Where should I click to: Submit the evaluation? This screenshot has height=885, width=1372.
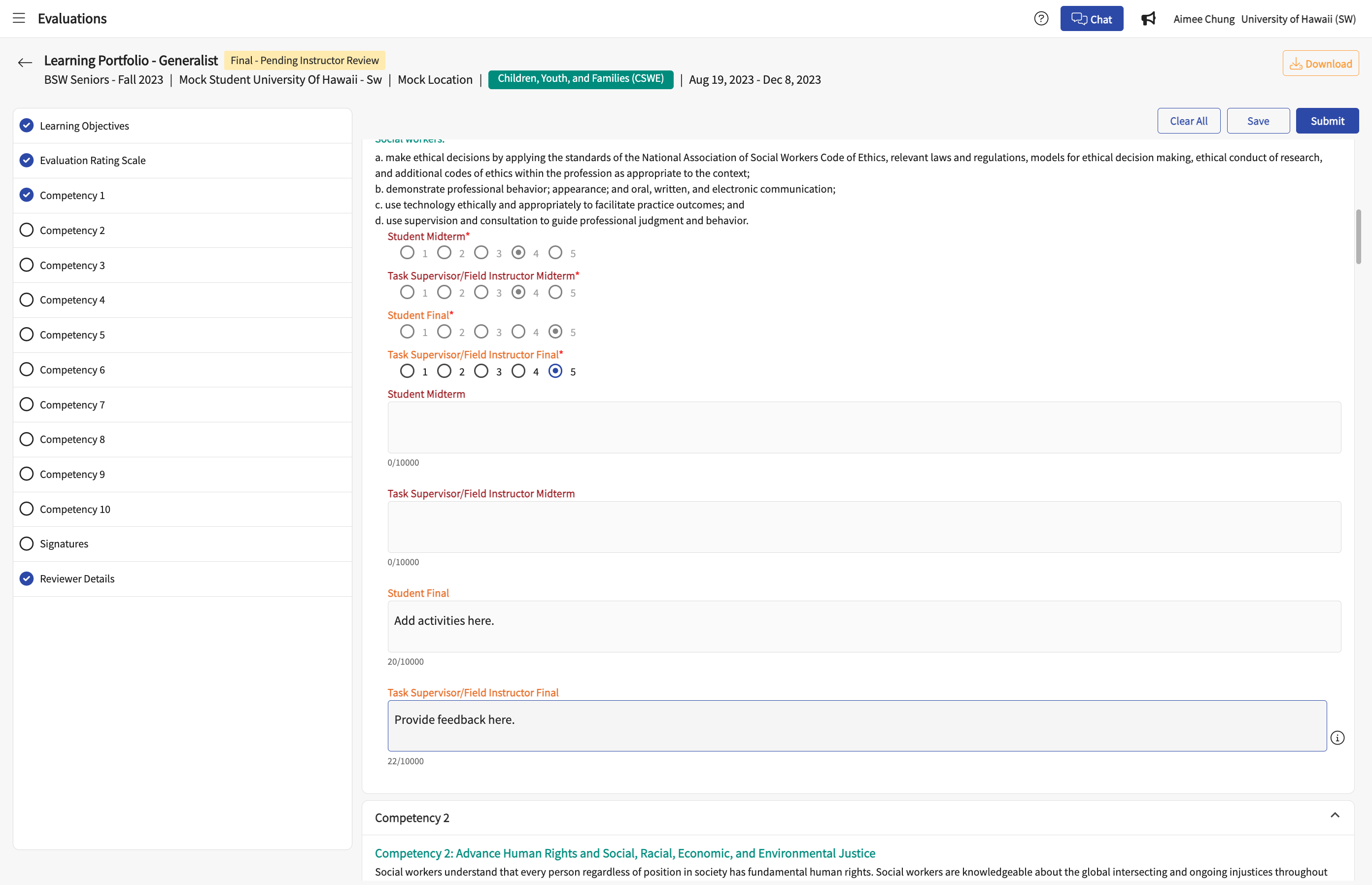point(1327,121)
